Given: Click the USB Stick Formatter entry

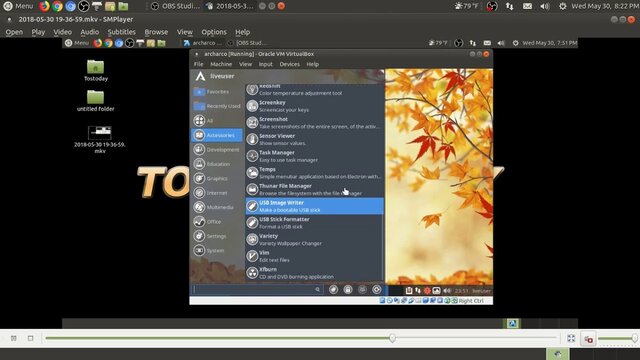Looking at the screenshot, I should click(314, 223).
